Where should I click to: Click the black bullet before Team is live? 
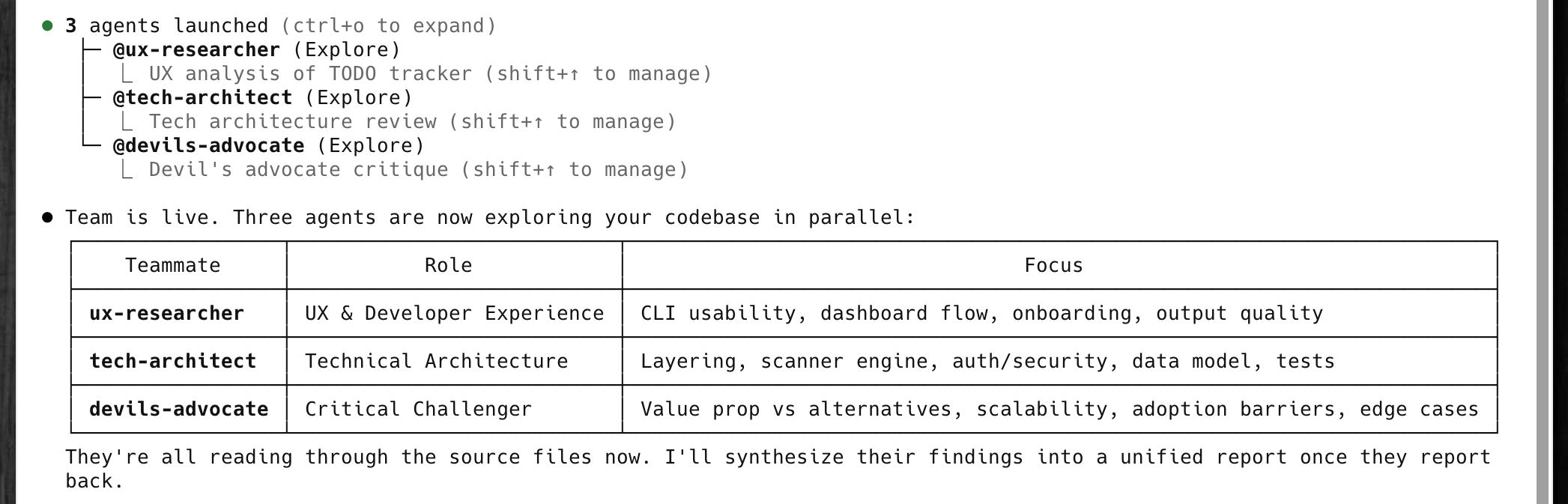[x=48, y=218]
